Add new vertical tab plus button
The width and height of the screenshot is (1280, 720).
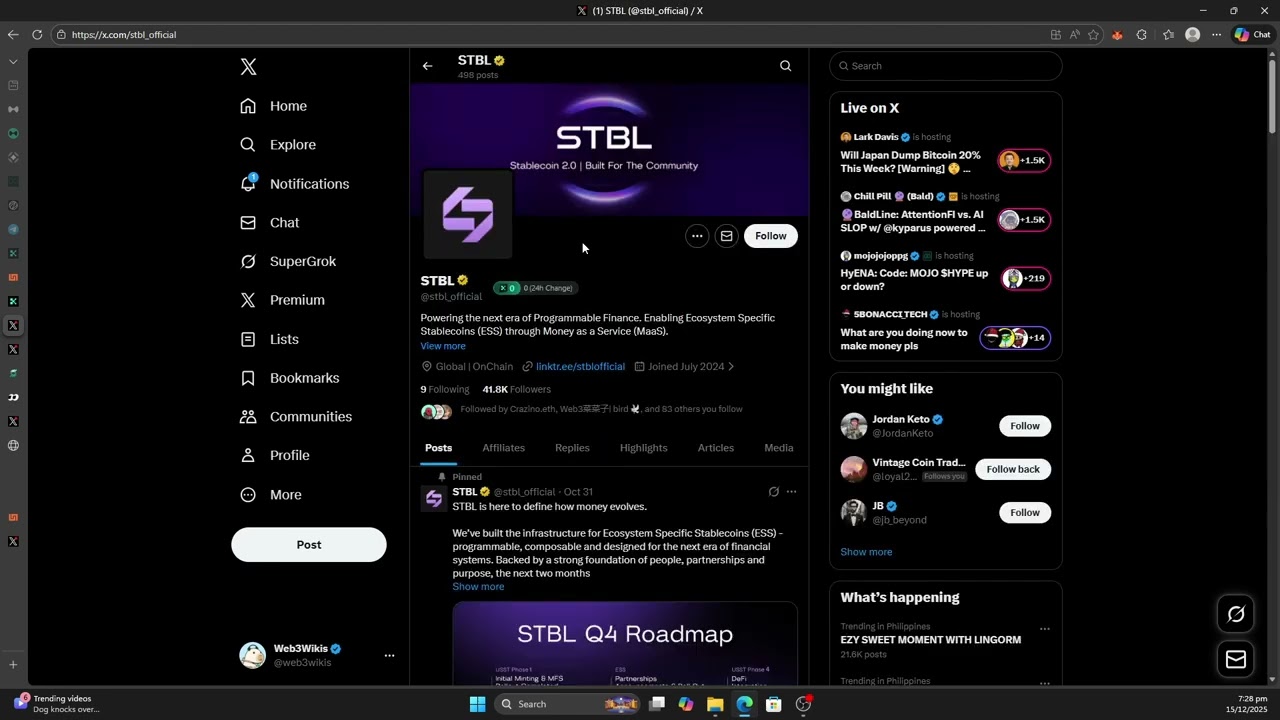[13, 664]
